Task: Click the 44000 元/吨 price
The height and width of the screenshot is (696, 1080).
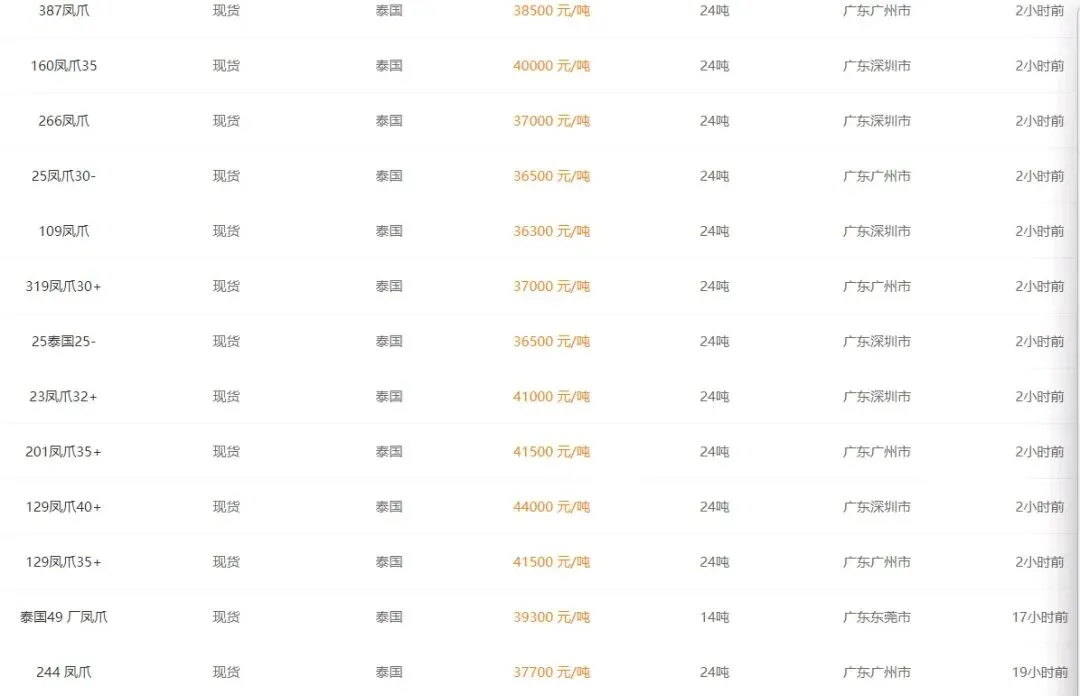Action: click(x=551, y=506)
